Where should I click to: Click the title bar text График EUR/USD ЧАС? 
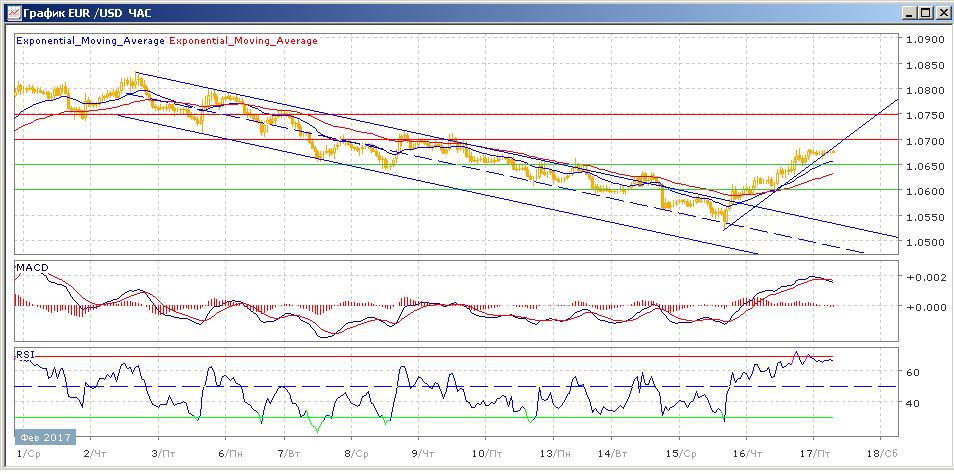click(x=79, y=13)
